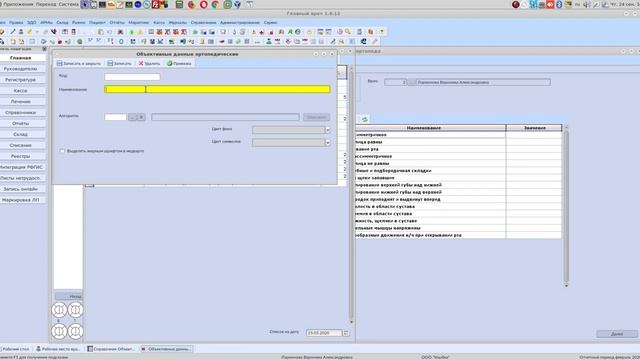Click the white Алгоритм code field
640x360 pixels.
tap(116, 117)
